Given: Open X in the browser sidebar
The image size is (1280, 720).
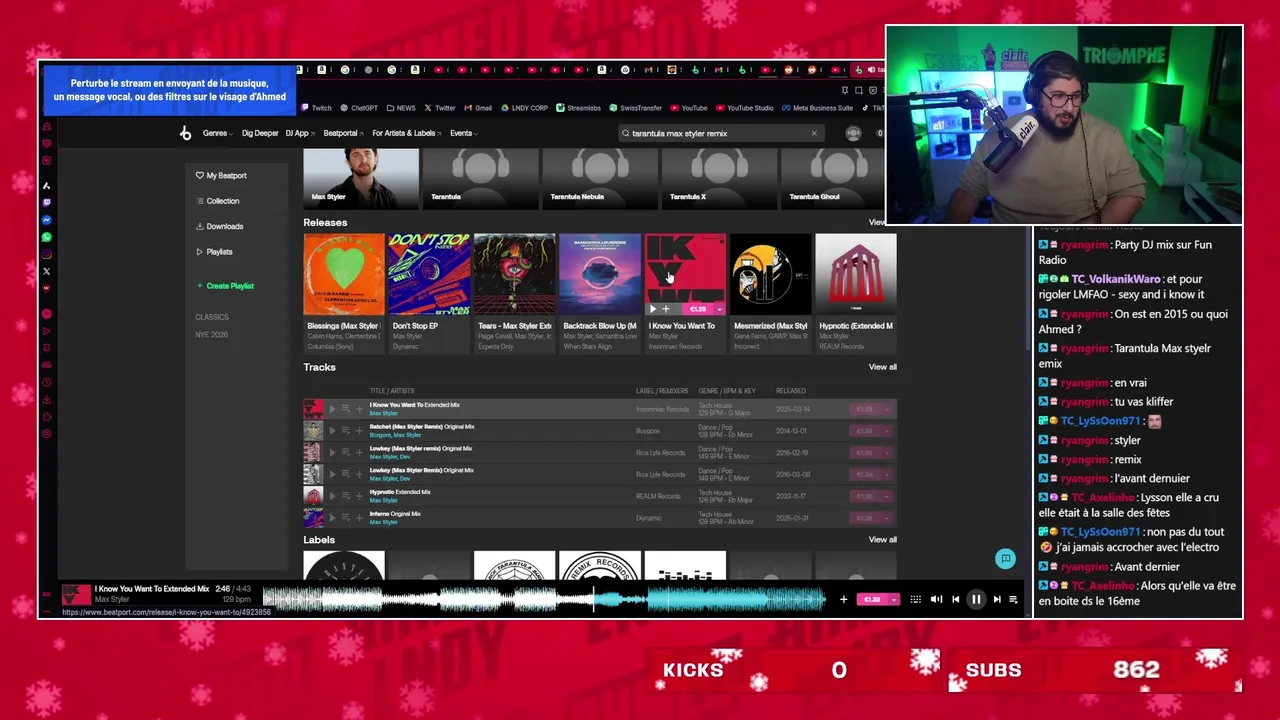Looking at the screenshot, I should click(46, 271).
